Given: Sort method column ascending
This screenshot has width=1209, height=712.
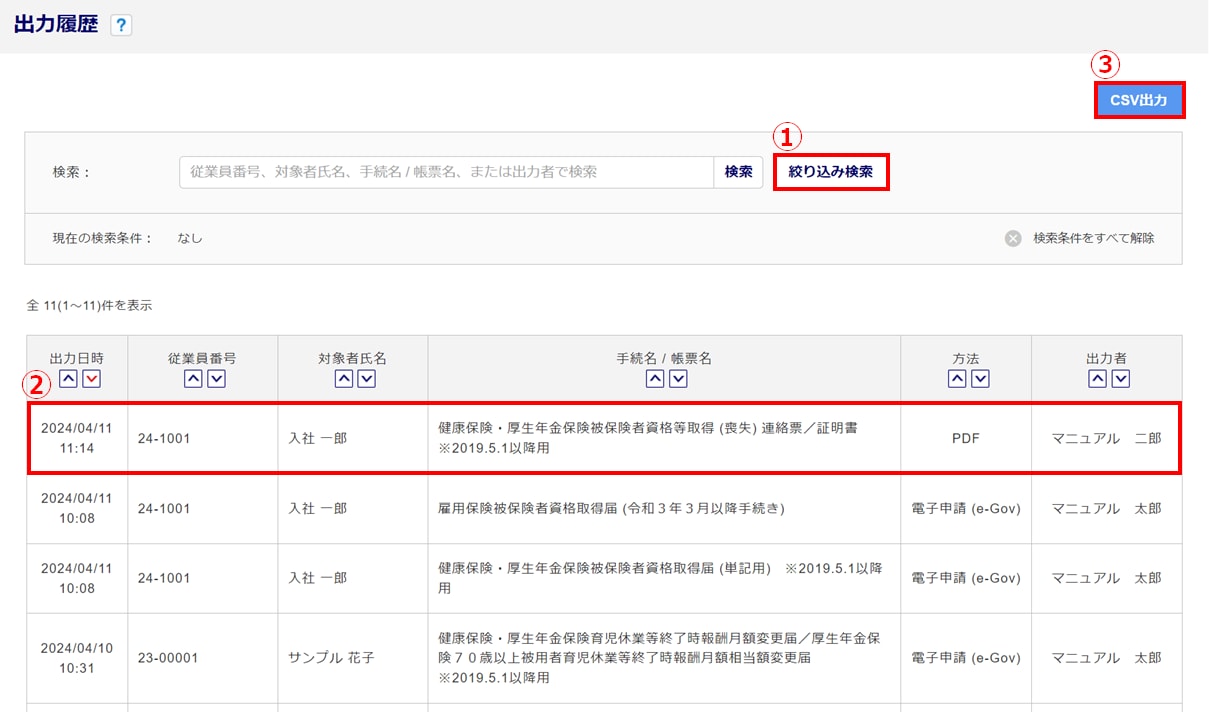Looking at the screenshot, I should [x=956, y=379].
